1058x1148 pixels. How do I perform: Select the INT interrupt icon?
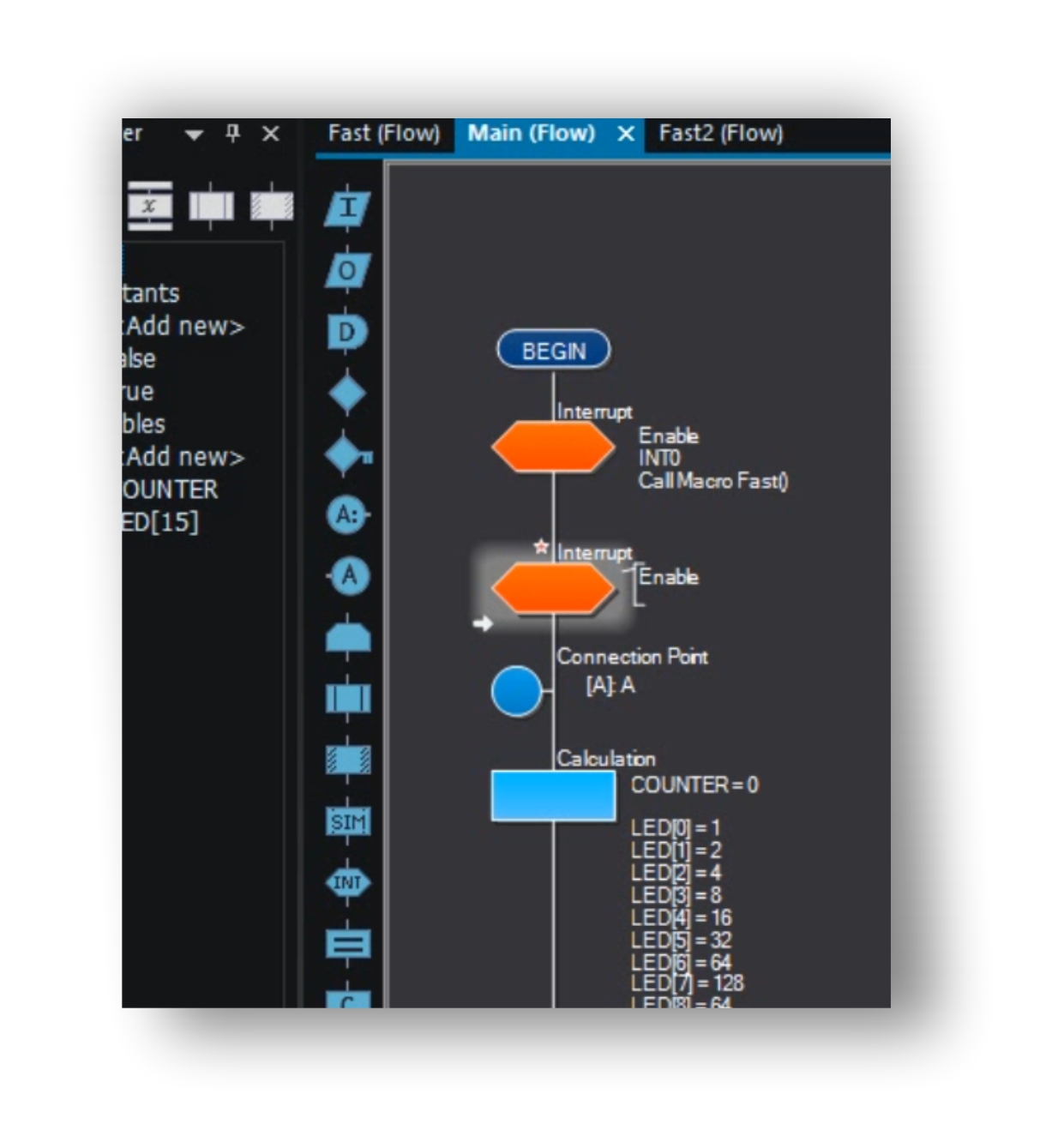[347, 883]
